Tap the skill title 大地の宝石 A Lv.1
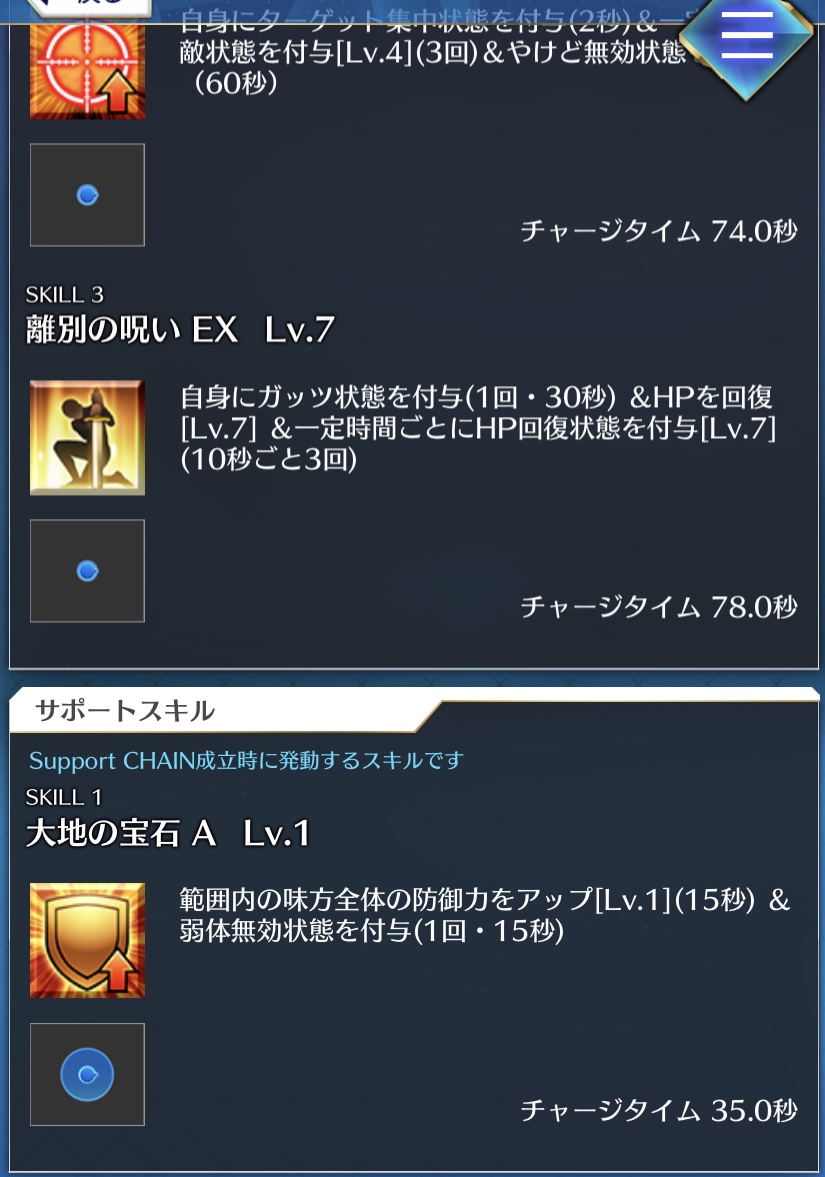The height and width of the screenshot is (1177, 825). click(x=168, y=832)
